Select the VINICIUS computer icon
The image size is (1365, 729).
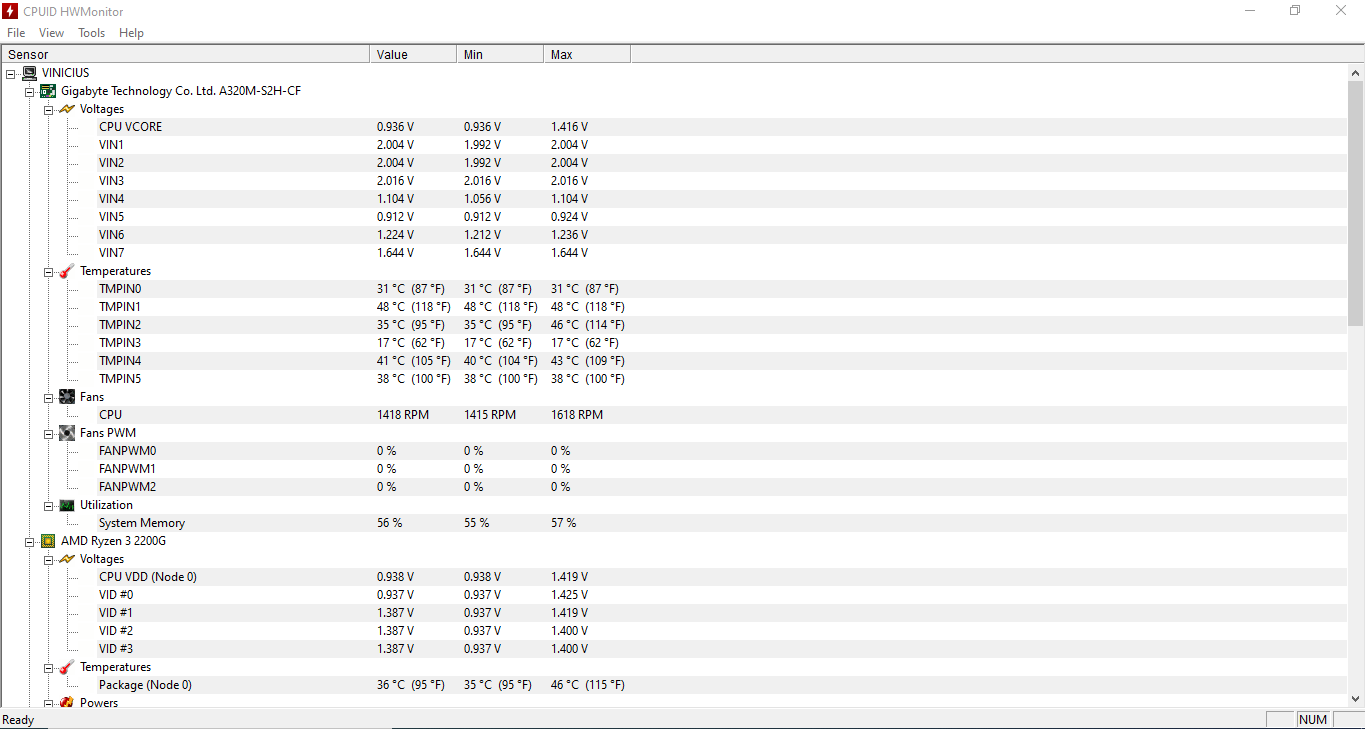(29, 73)
